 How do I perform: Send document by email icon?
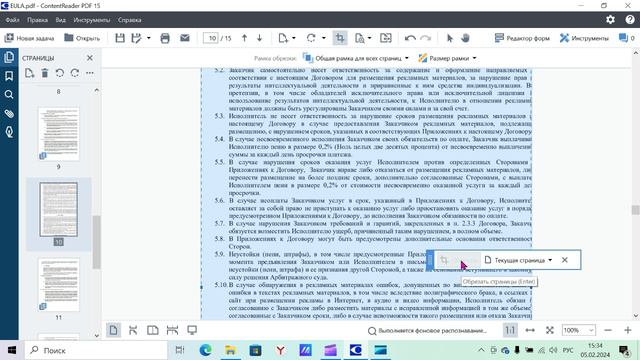click(x=185, y=38)
